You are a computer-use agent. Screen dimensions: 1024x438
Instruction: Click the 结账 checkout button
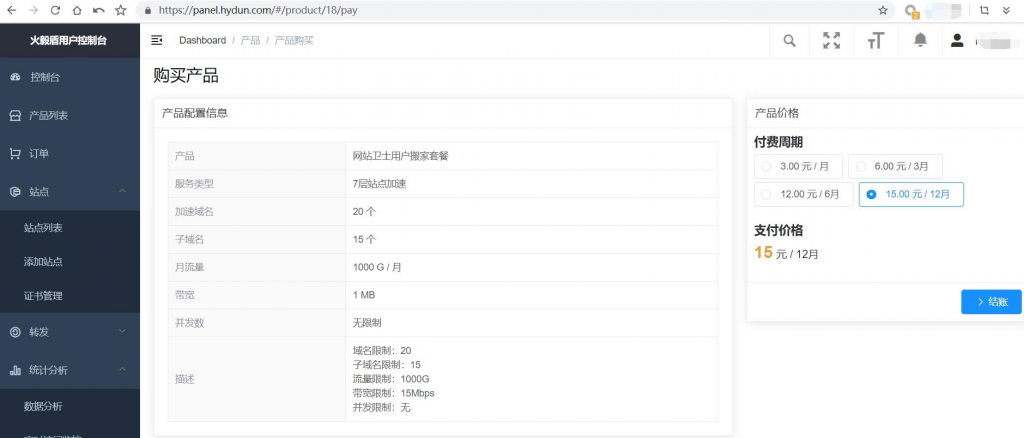(x=991, y=302)
